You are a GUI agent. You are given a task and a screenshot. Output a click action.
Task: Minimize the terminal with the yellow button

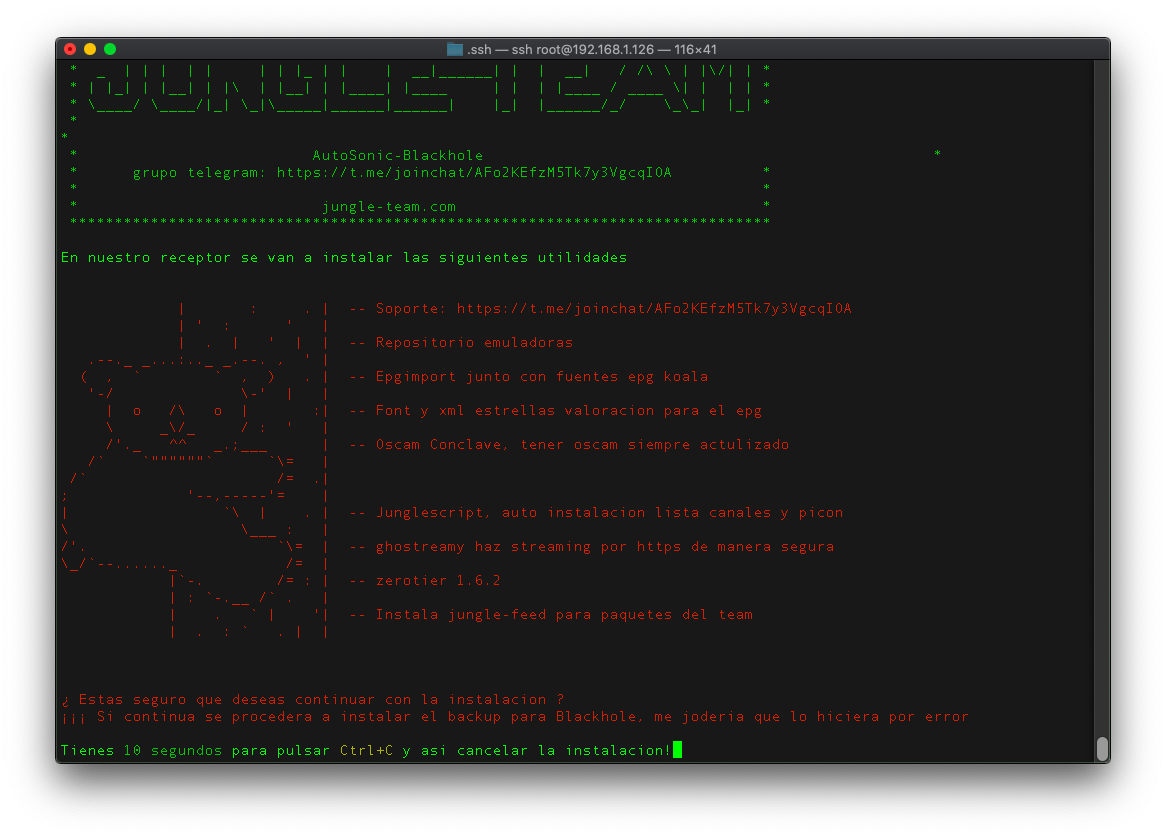click(x=90, y=49)
